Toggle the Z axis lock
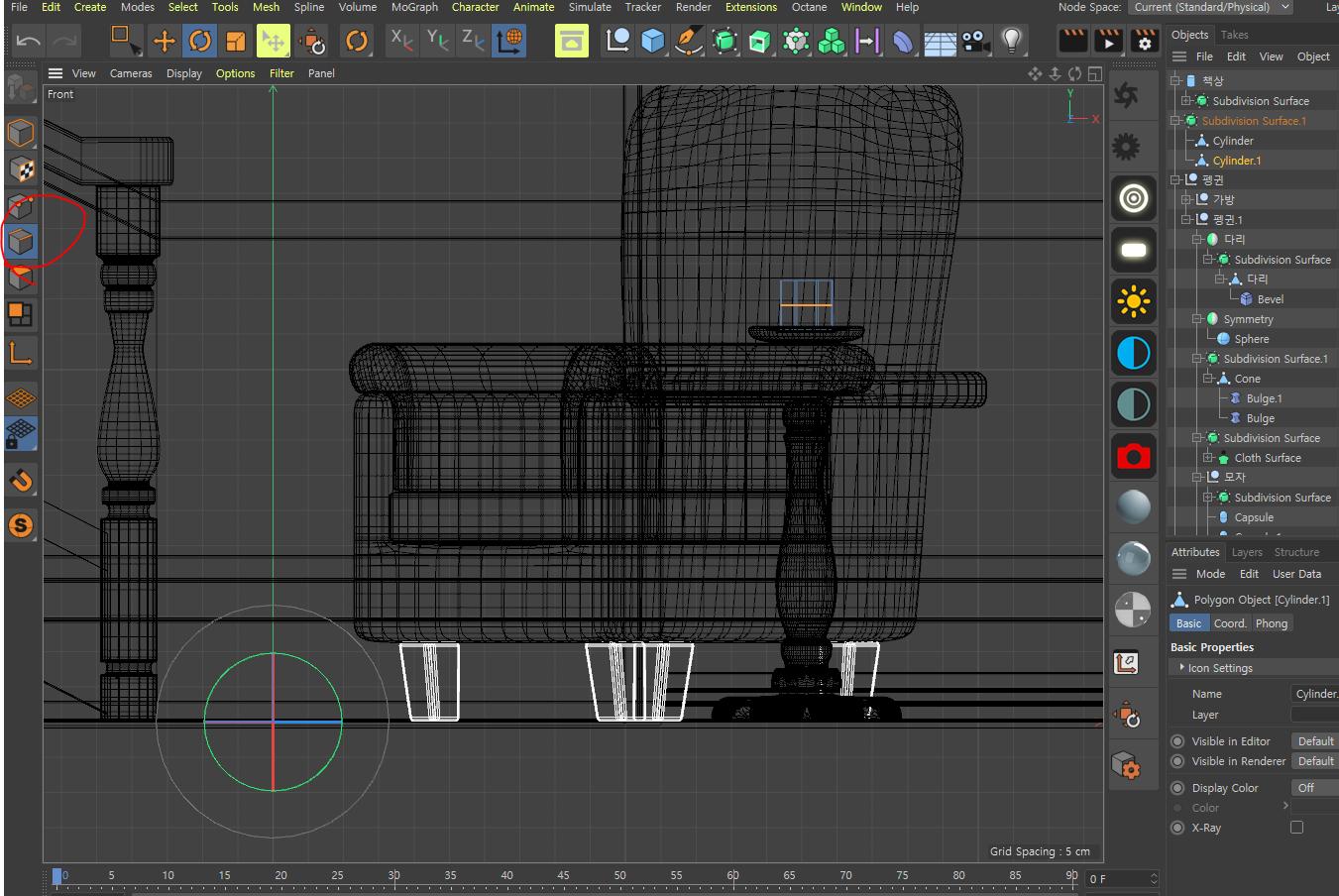 click(x=473, y=41)
